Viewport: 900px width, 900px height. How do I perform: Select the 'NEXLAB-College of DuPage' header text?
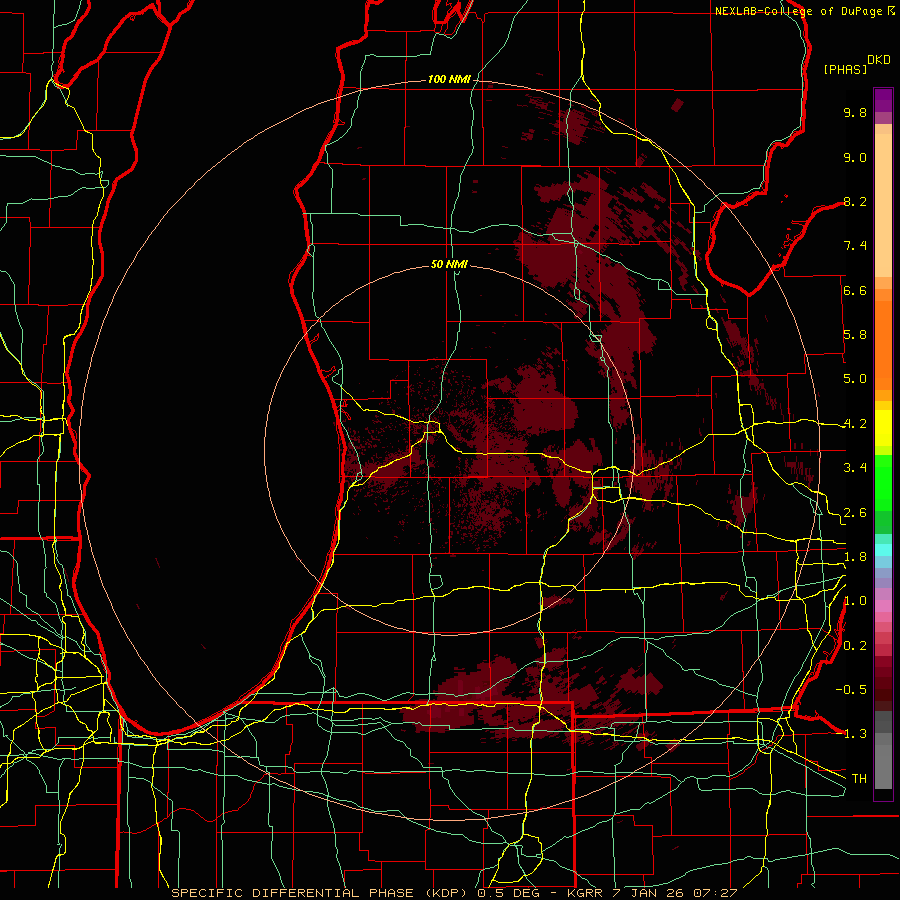pos(798,11)
